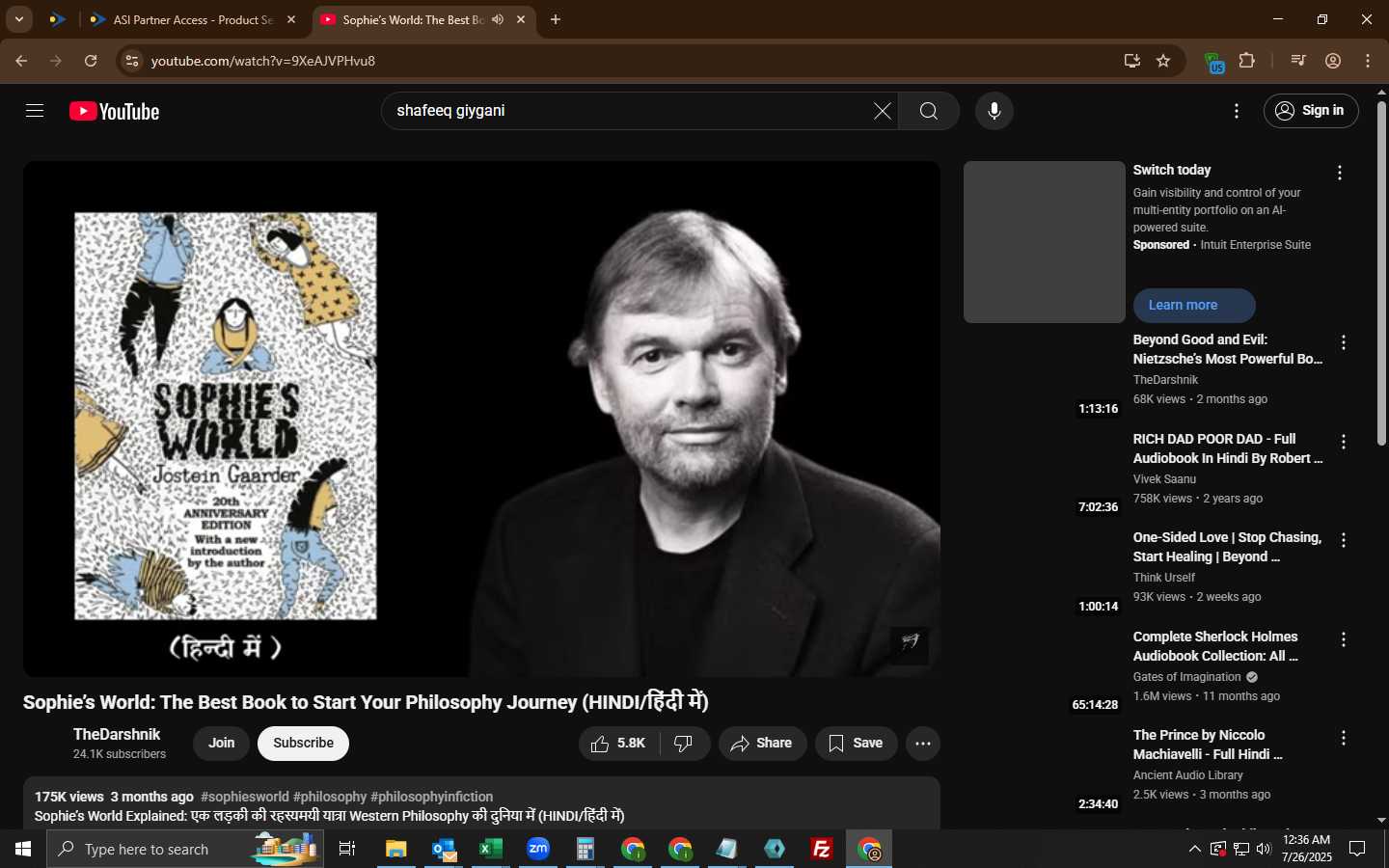Open the volume control in system tray
1389x868 pixels.
tap(1264, 849)
